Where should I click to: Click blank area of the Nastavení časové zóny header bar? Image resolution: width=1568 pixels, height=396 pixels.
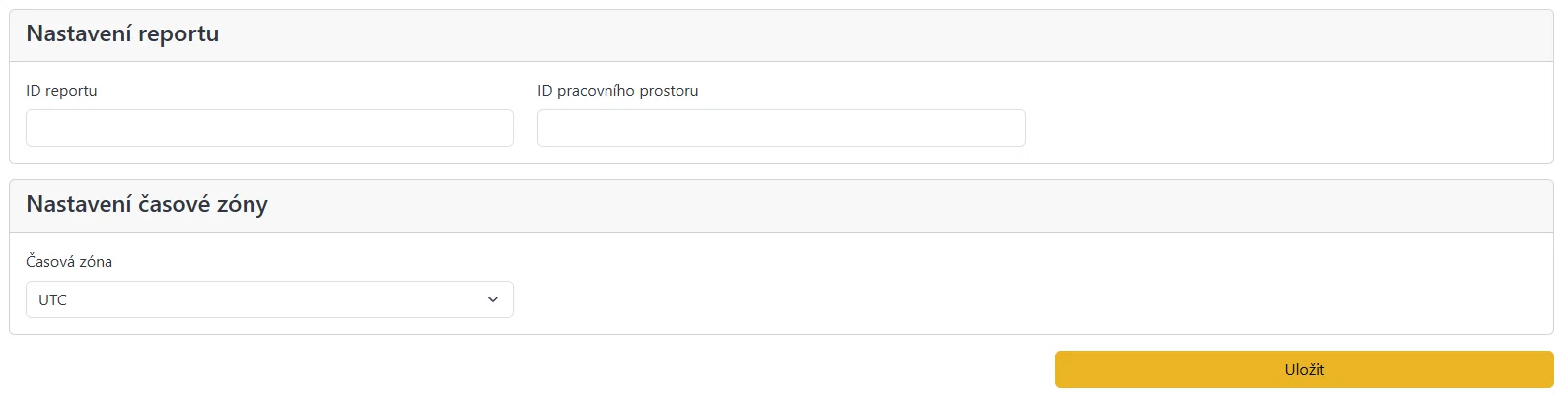(x=888, y=206)
